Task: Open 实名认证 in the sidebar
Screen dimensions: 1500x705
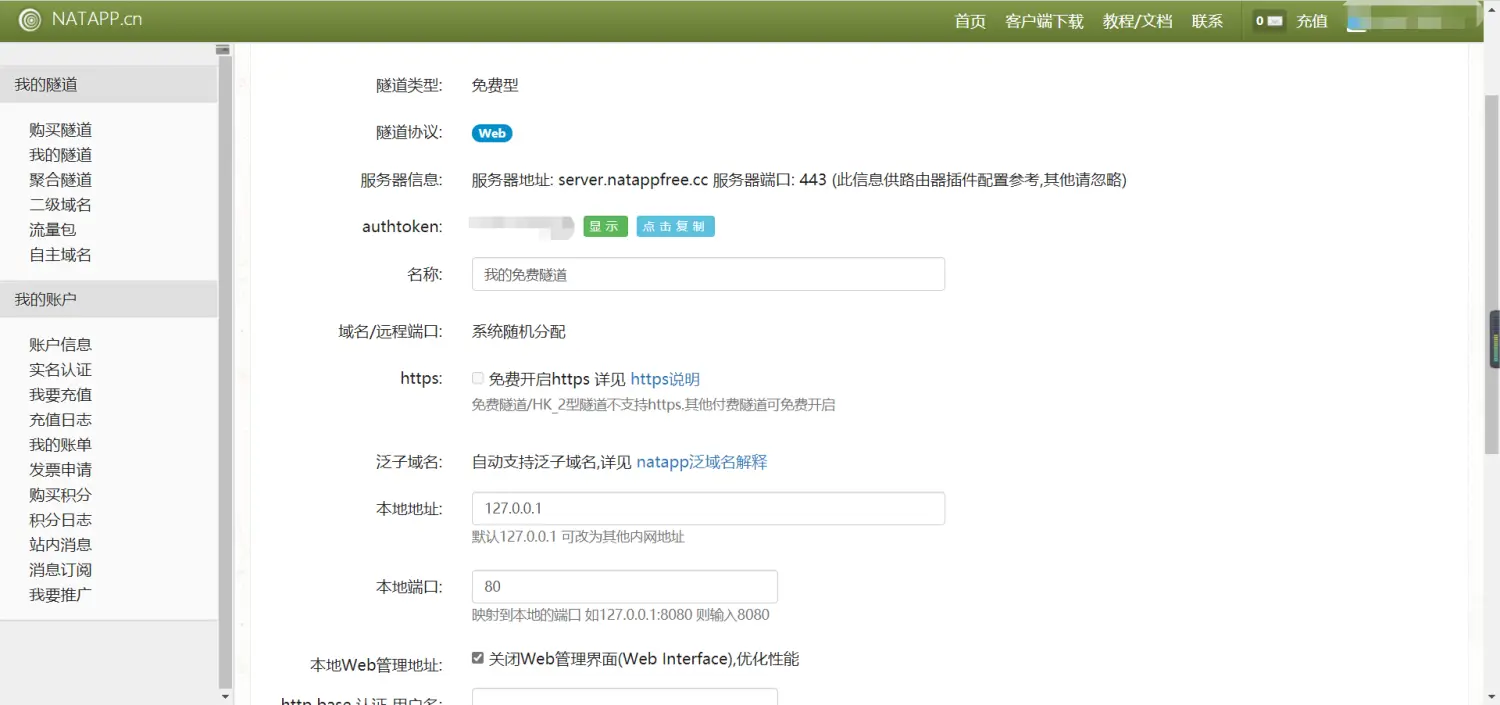Action: pyautogui.click(x=61, y=370)
